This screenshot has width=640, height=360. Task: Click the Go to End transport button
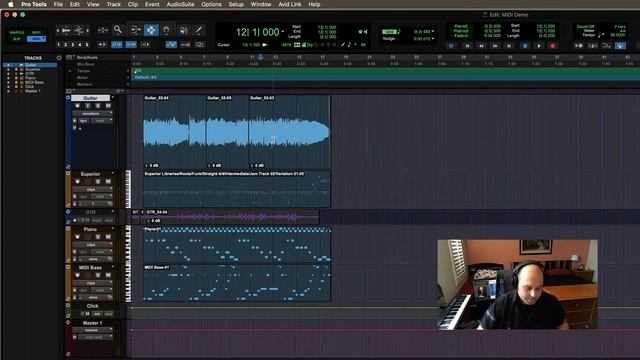click(x=509, y=46)
